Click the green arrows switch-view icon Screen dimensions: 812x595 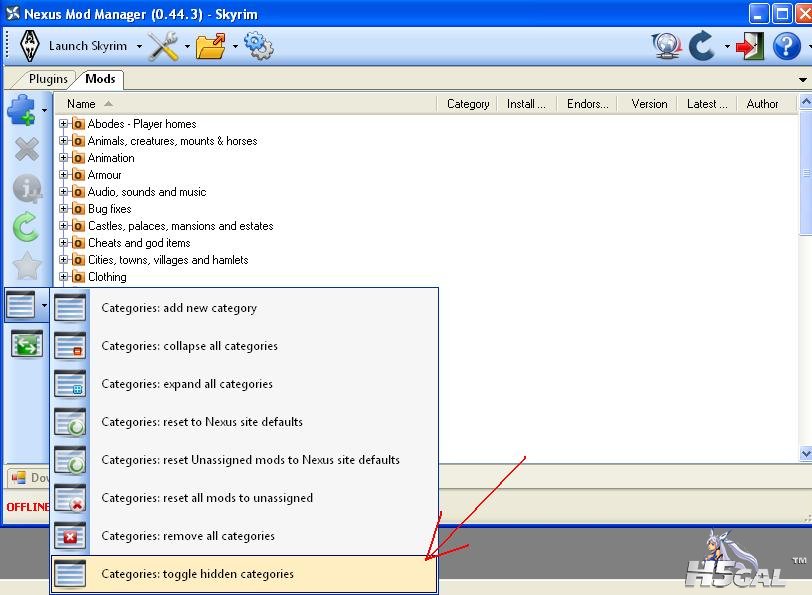[26, 344]
